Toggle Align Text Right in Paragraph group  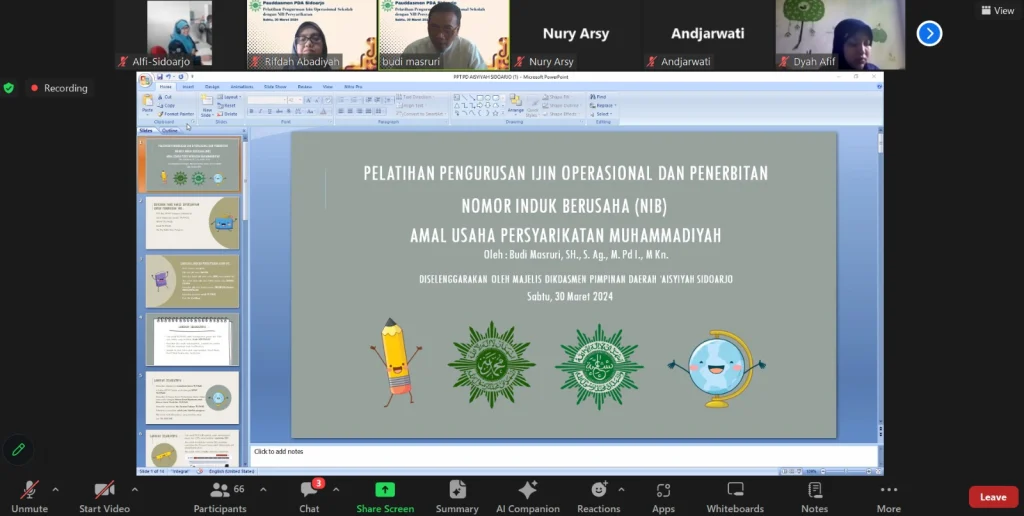(x=359, y=111)
